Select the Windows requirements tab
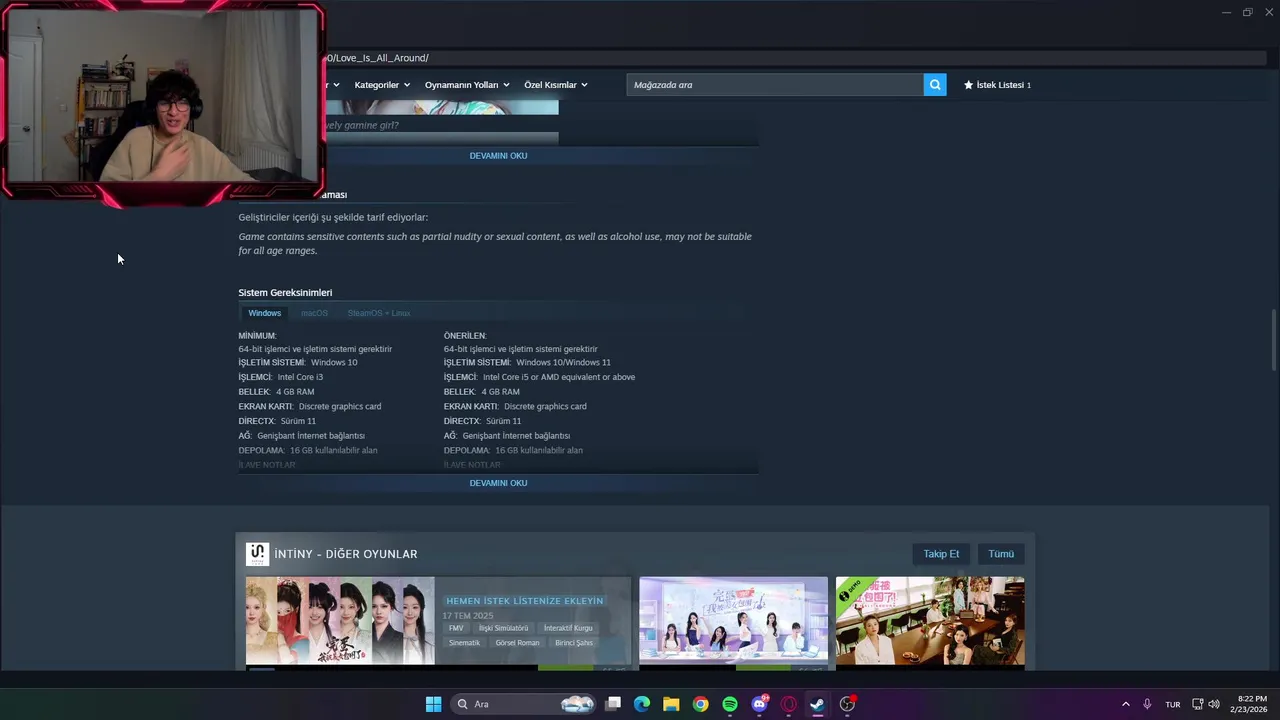This screenshot has width=1280, height=720. coord(265,313)
